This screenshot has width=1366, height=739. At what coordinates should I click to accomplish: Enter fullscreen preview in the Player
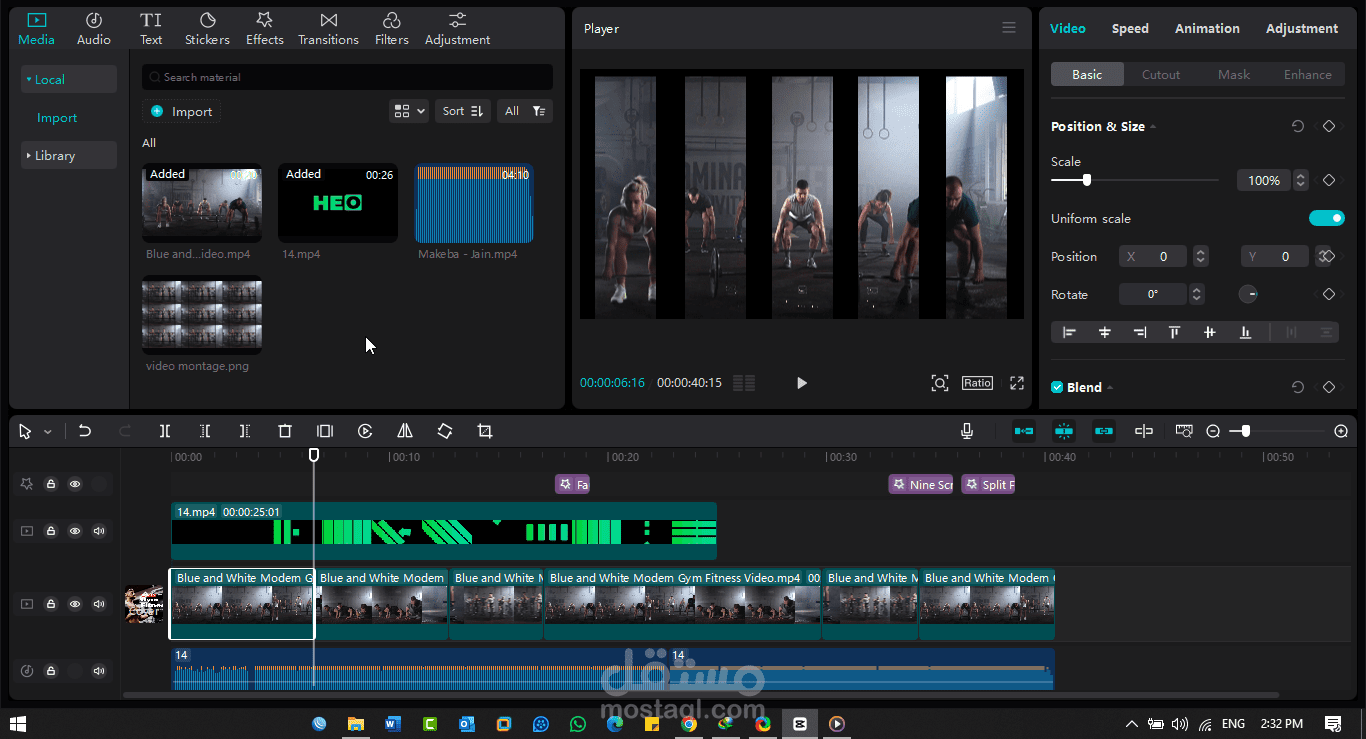tap(1017, 383)
